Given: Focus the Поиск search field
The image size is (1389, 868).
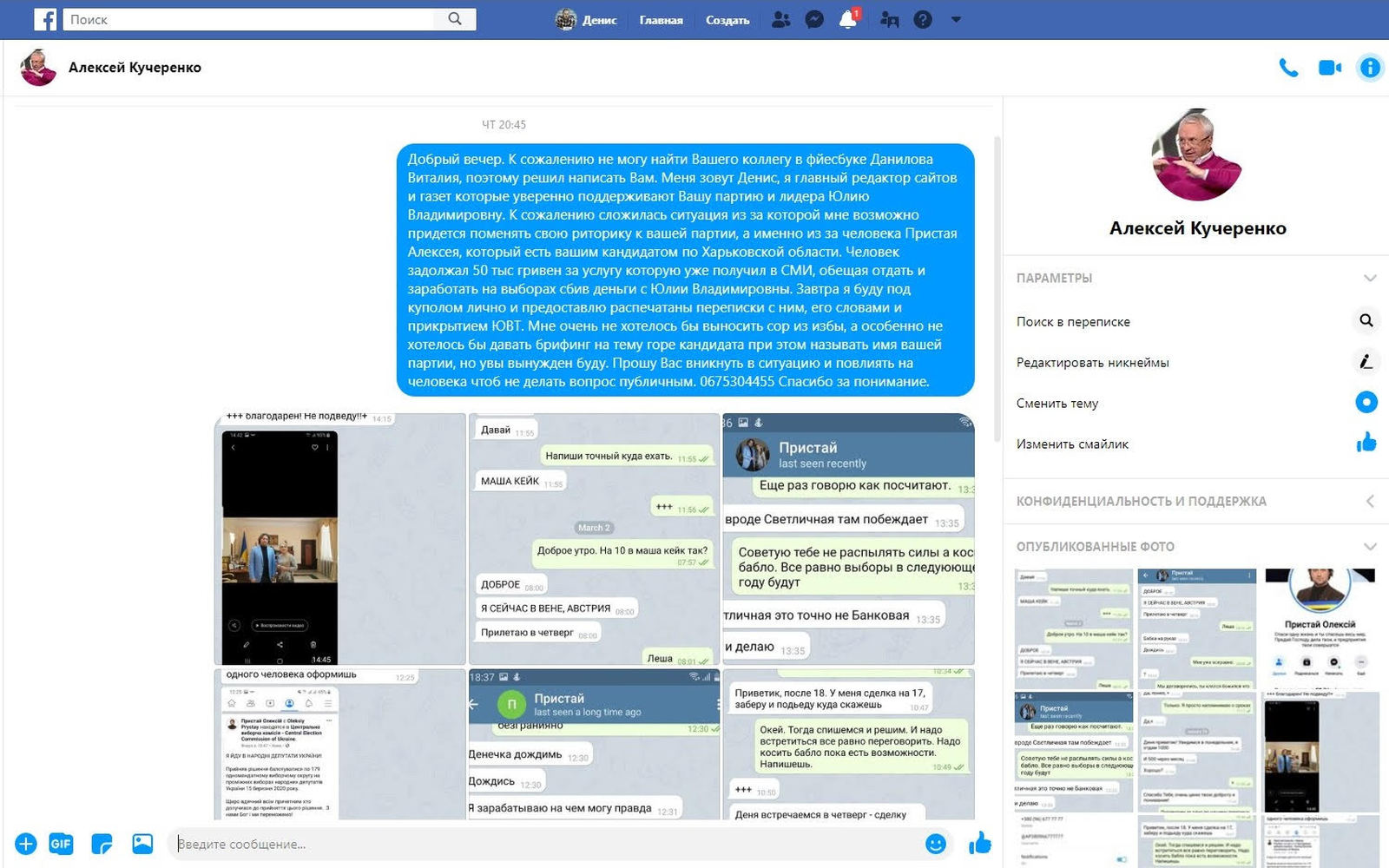Looking at the screenshot, I should coord(248,19).
